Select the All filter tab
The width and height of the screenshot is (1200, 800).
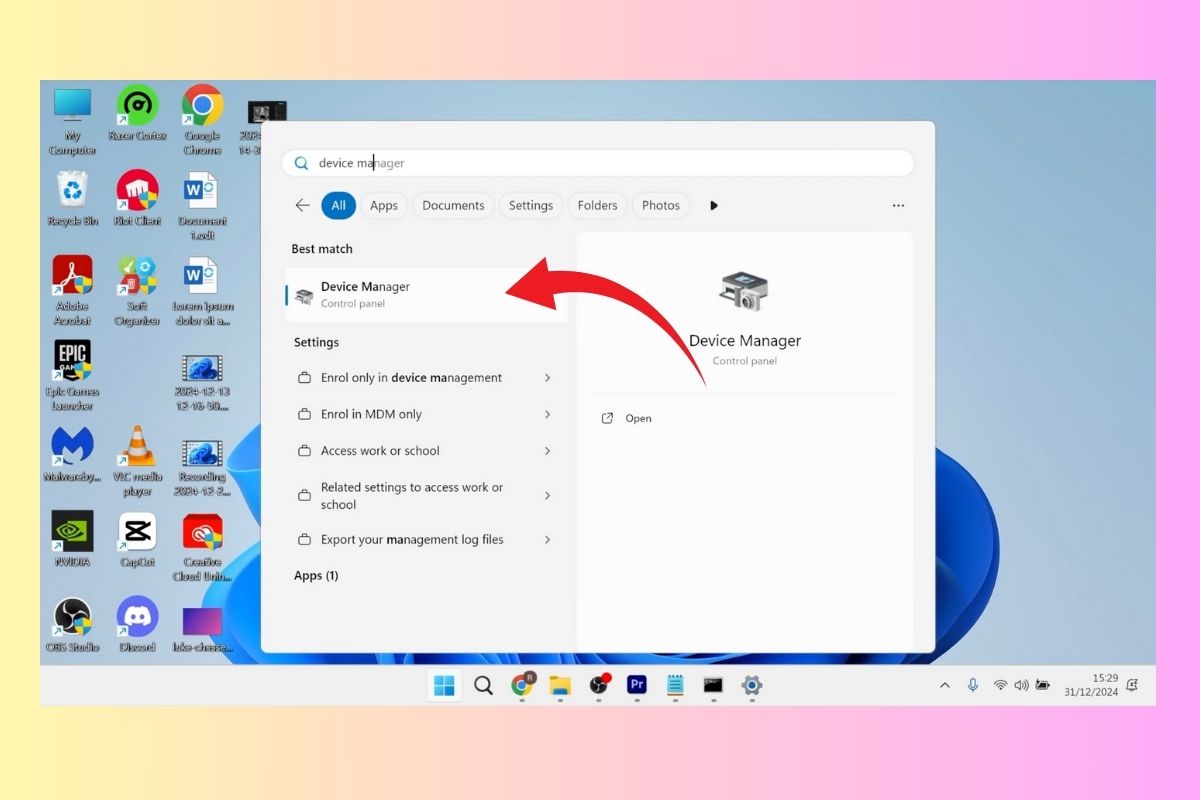[339, 205]
